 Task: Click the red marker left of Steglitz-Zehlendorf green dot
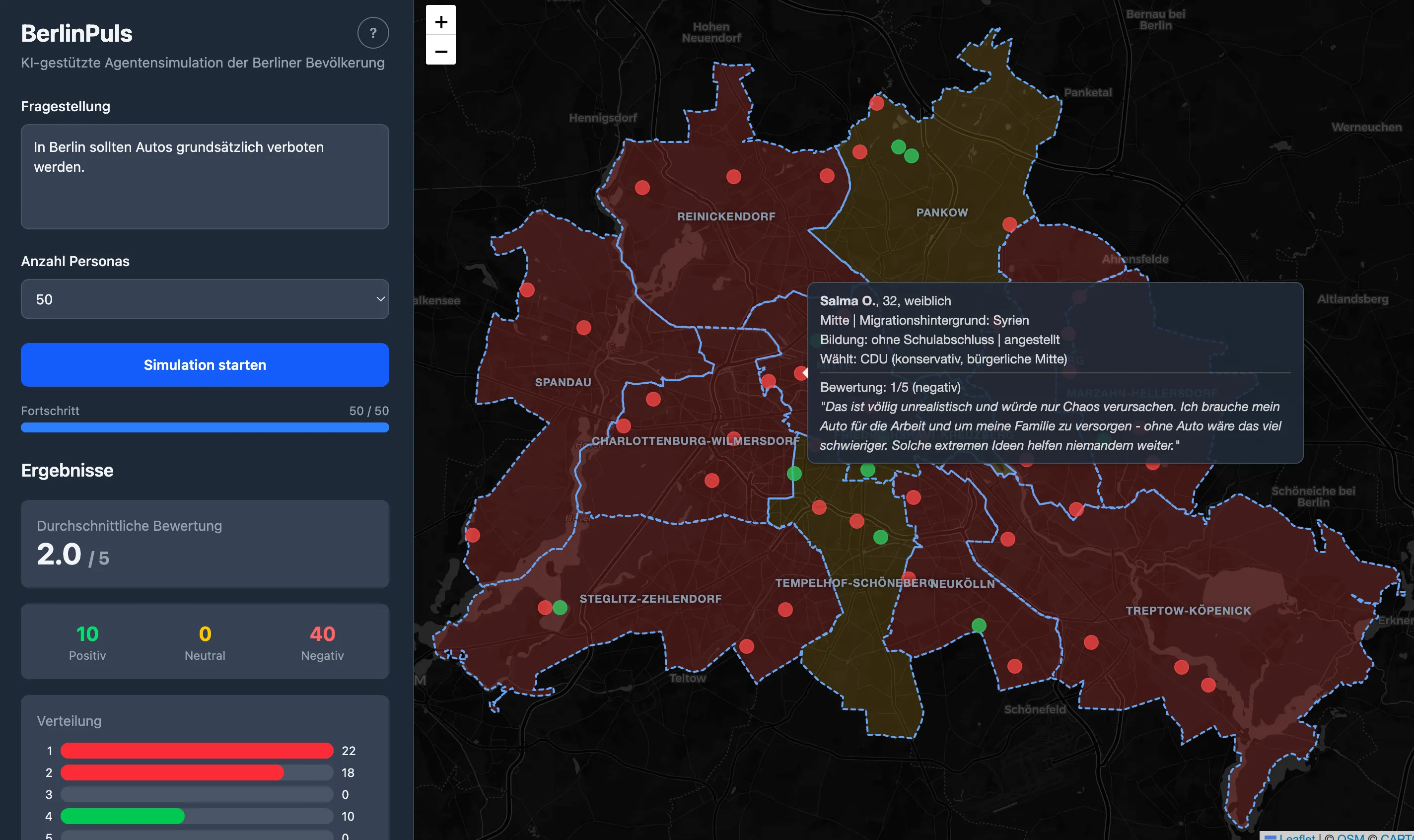[x=545, y=607]
